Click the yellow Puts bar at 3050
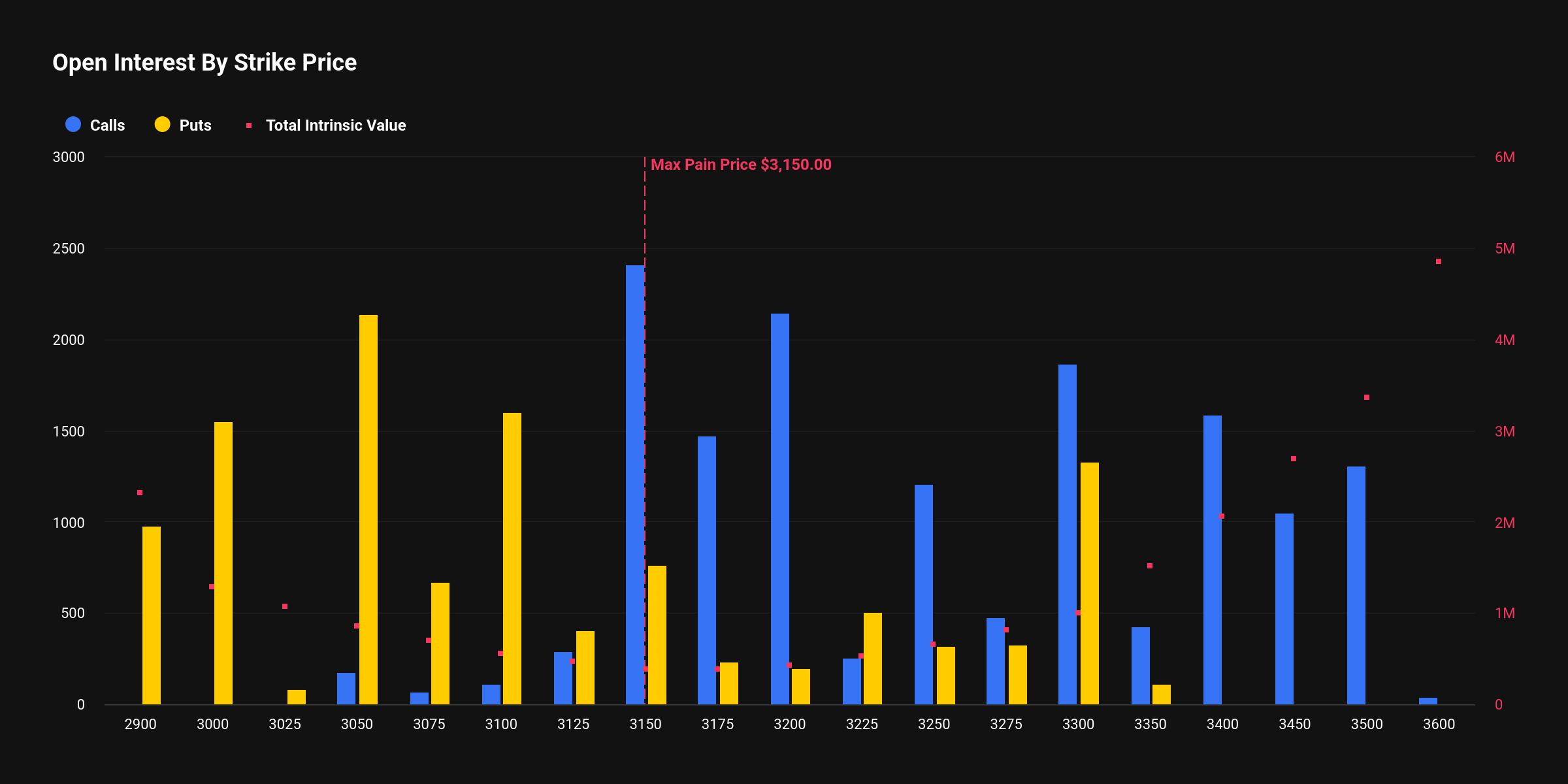Viewport: 1568px width, 784px height. [x=368, y=510]
